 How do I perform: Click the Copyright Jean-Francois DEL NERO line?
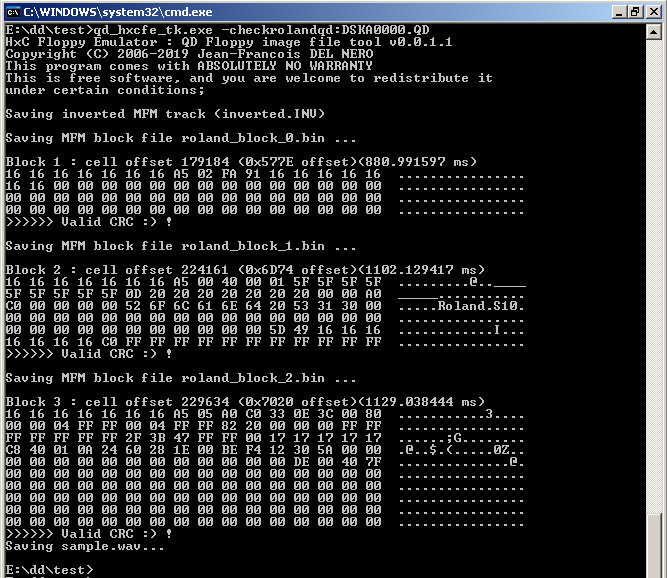tap(189, 54)
